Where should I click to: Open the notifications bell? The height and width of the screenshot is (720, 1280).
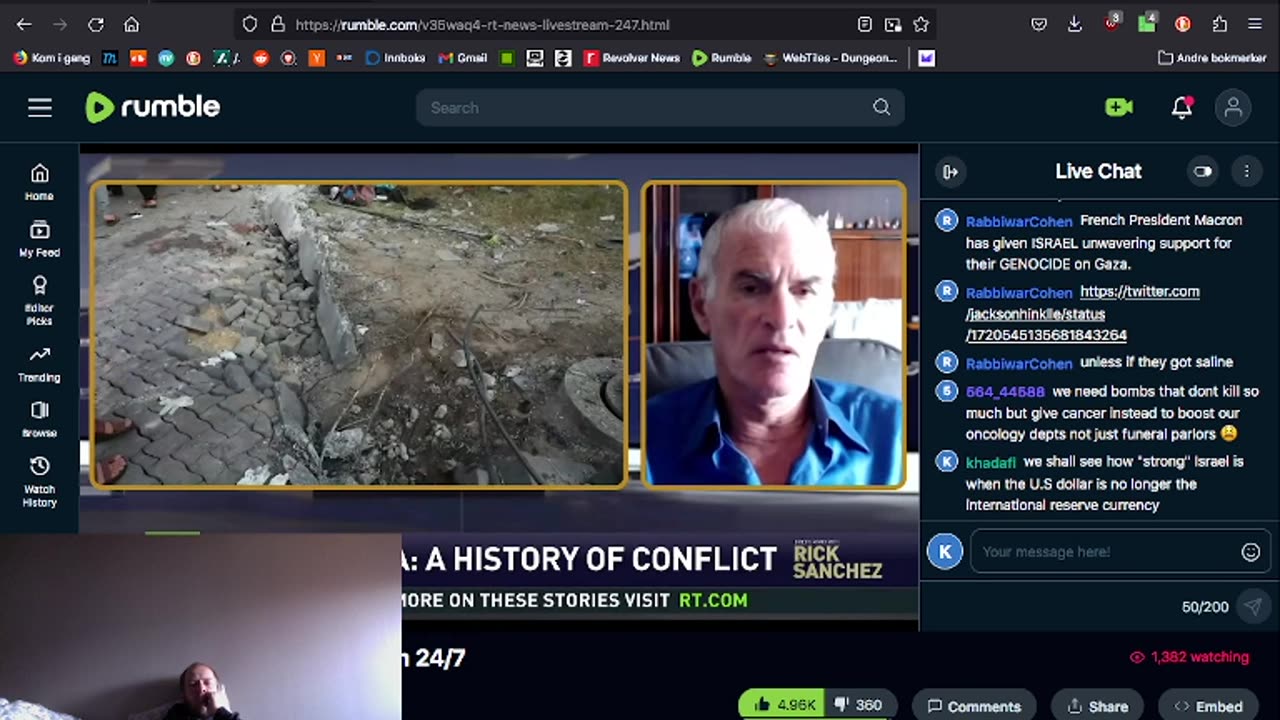(x=1181, y=107)
